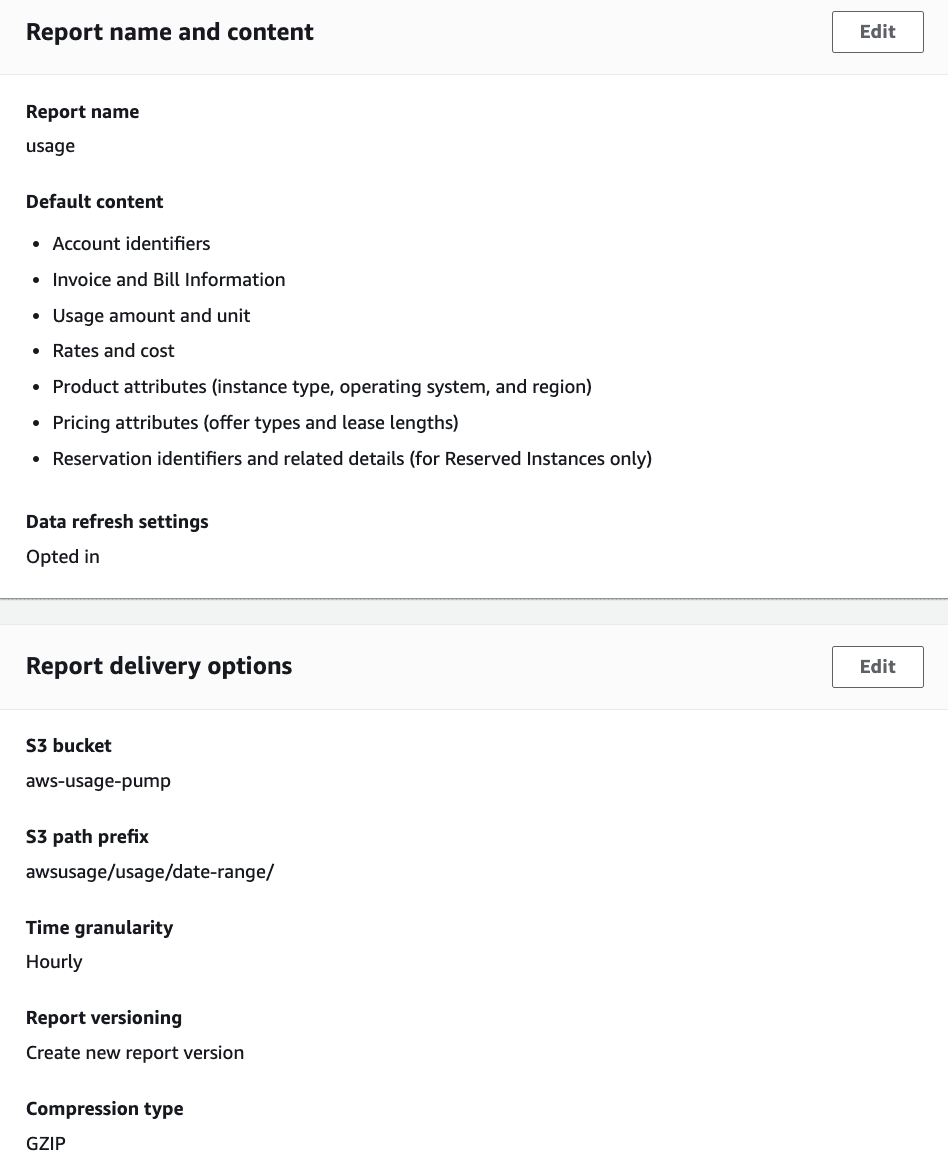Click the 'usage' report name value

click(50, 146)
